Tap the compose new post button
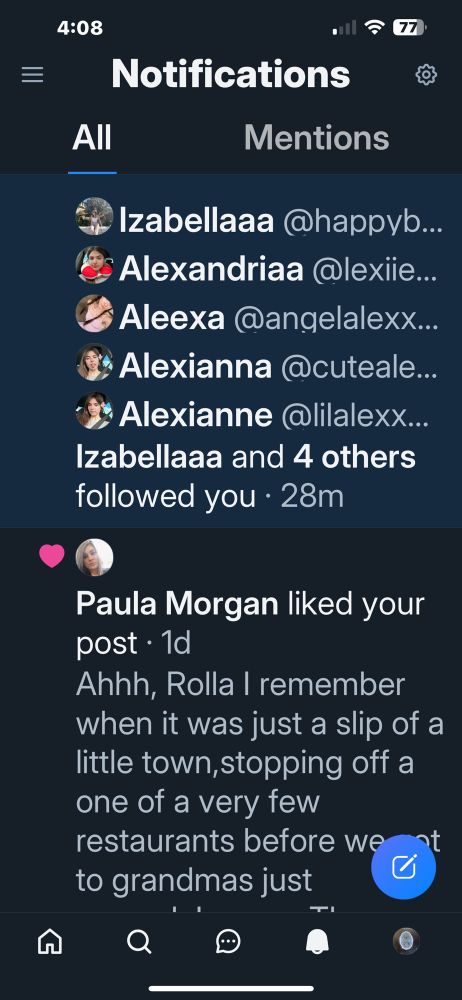The width and height of the screenshot is (462, 1000). coord(403,867)
